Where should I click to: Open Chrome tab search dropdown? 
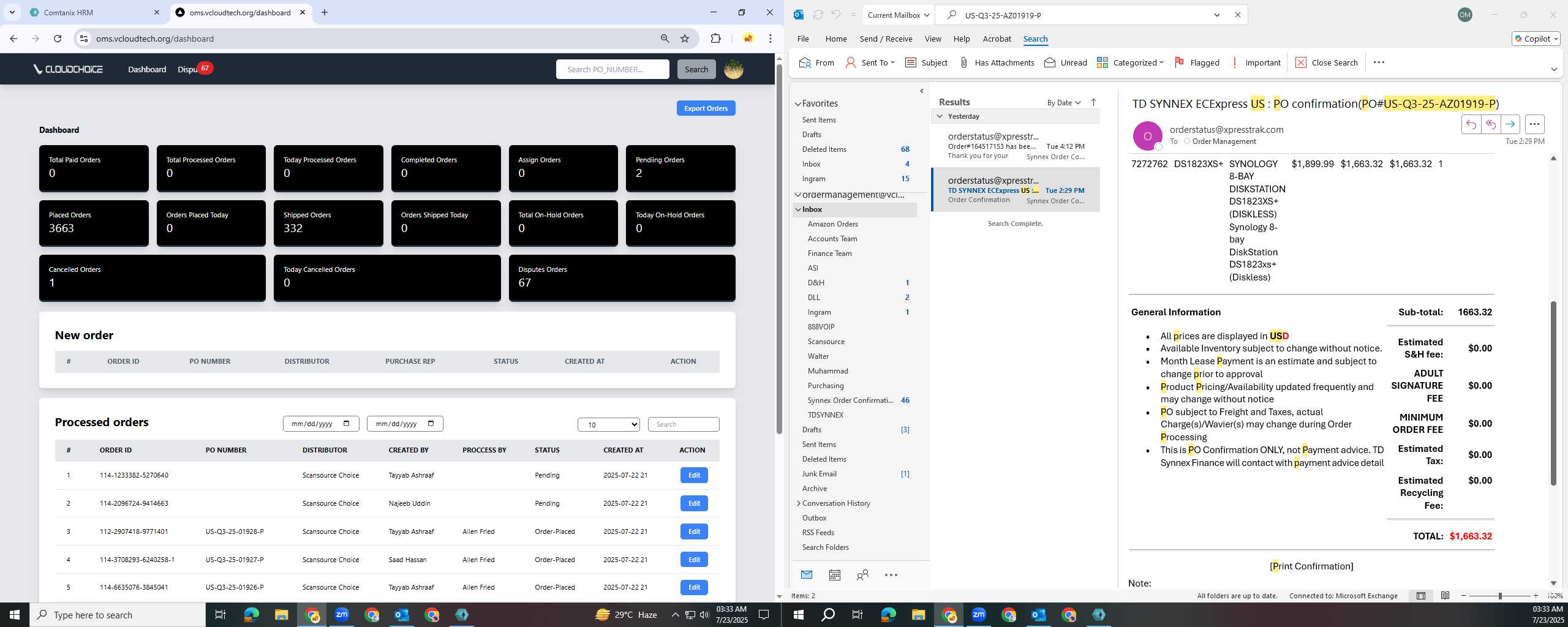click(x=12, y=12)
